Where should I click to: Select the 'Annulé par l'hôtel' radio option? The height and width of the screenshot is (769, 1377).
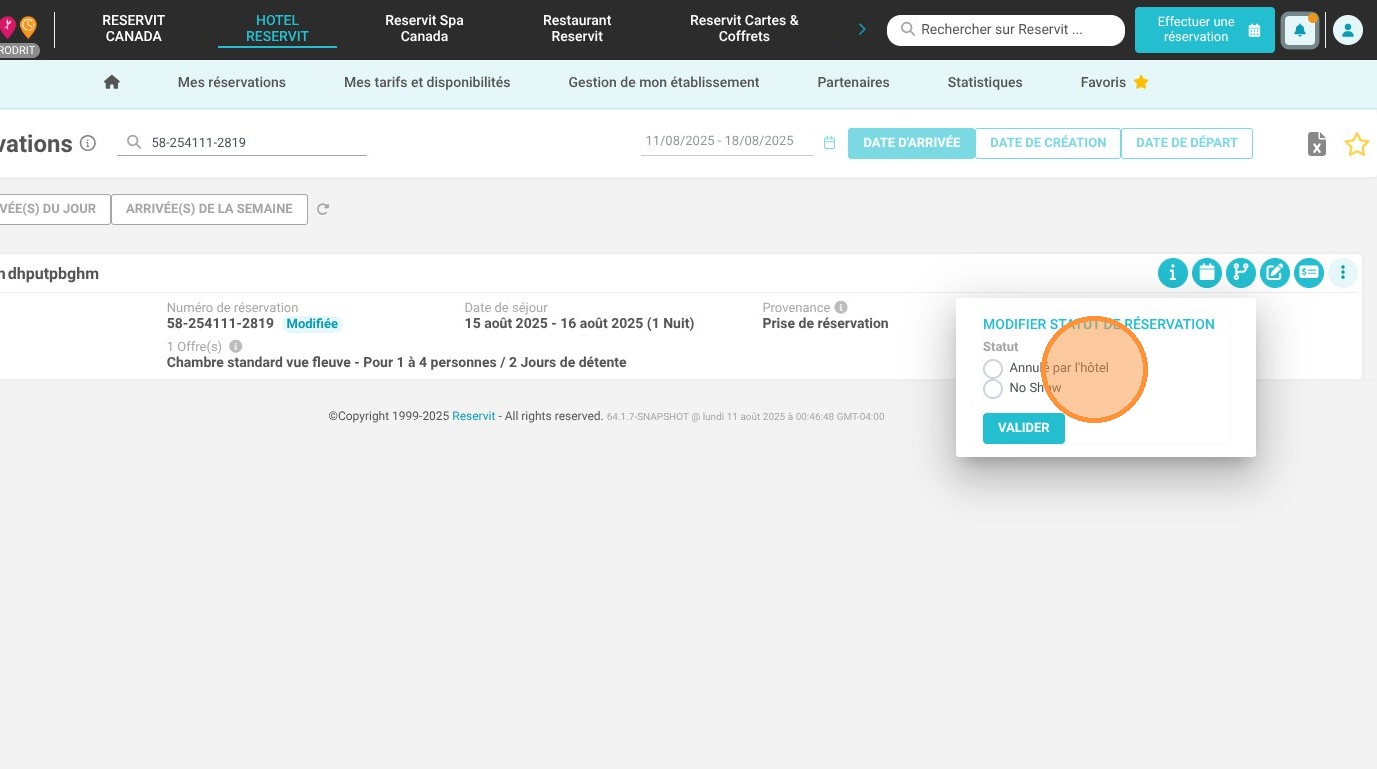coord(993,368)
